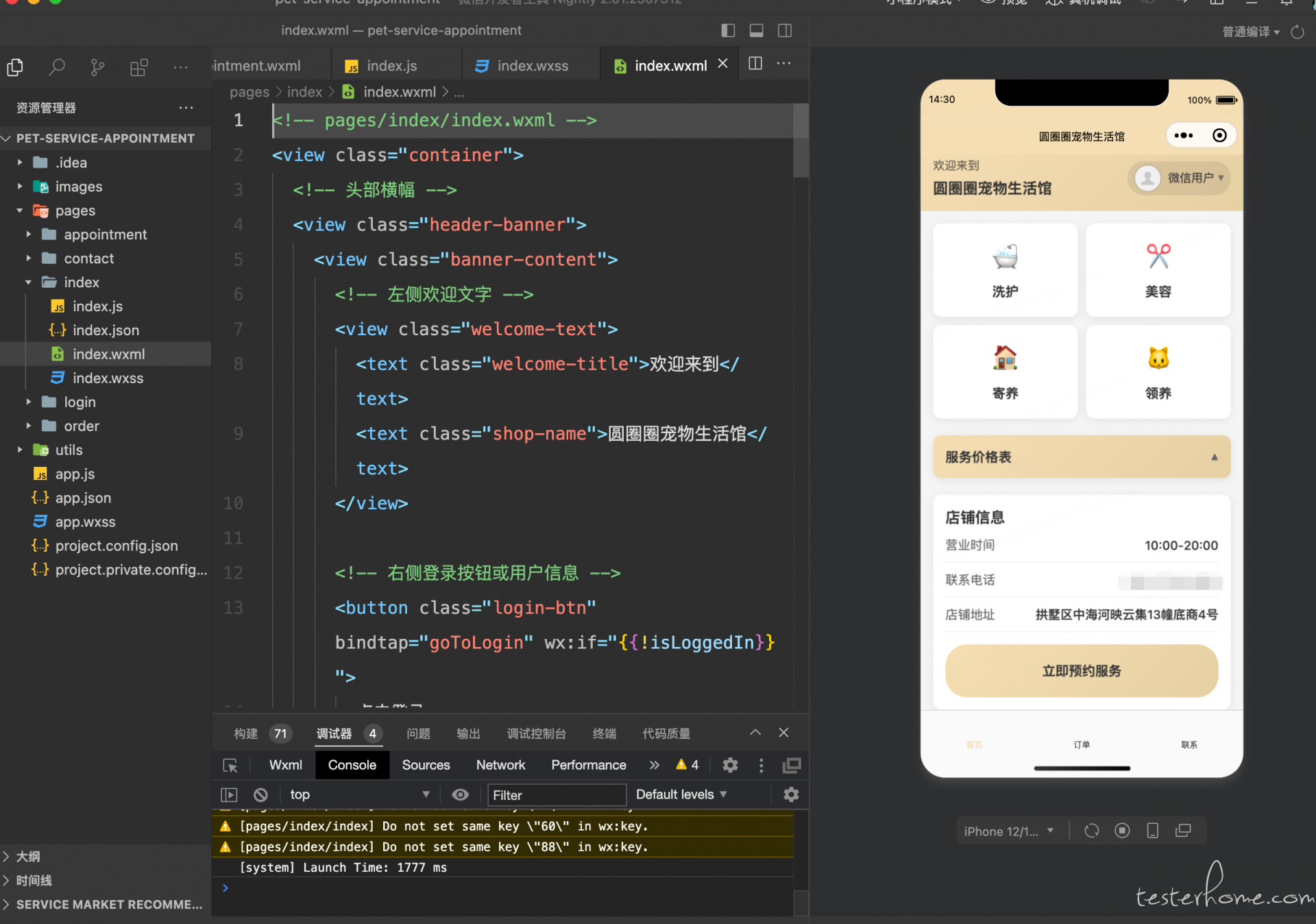Open the Search magnifier icon in sidebar
The image size is (1316, 924).
click(x=57, y=67)
